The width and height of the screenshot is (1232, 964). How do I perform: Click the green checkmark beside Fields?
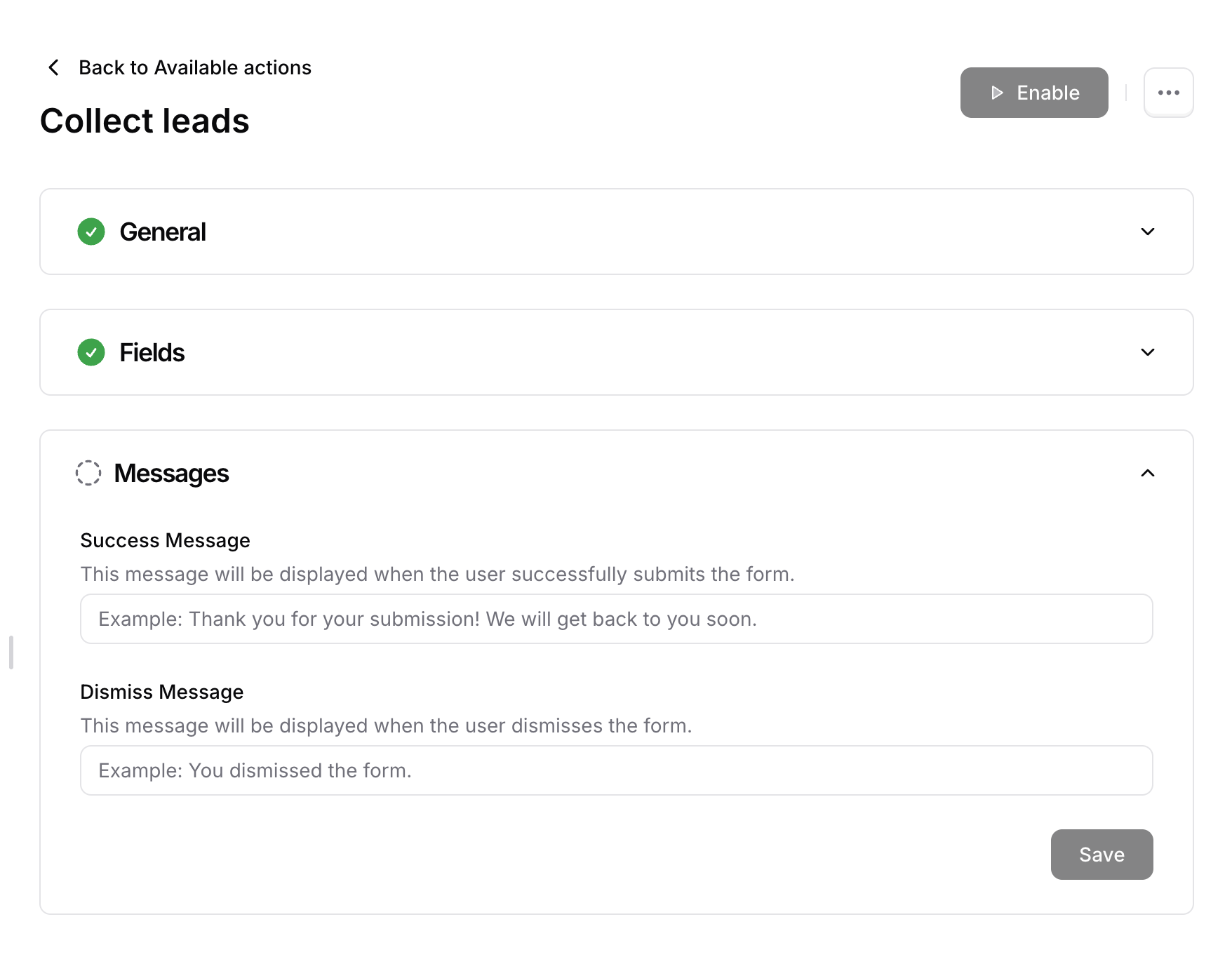click(x=91, y=353)
